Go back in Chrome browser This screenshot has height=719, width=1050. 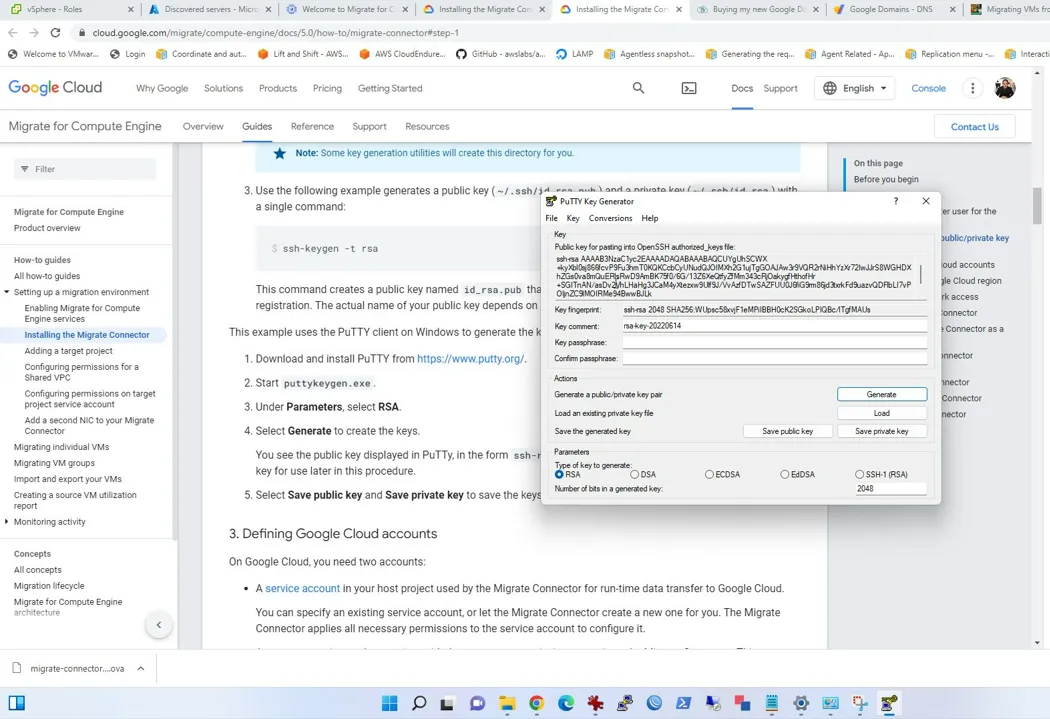pyautogui.click(x=13, y=32)
